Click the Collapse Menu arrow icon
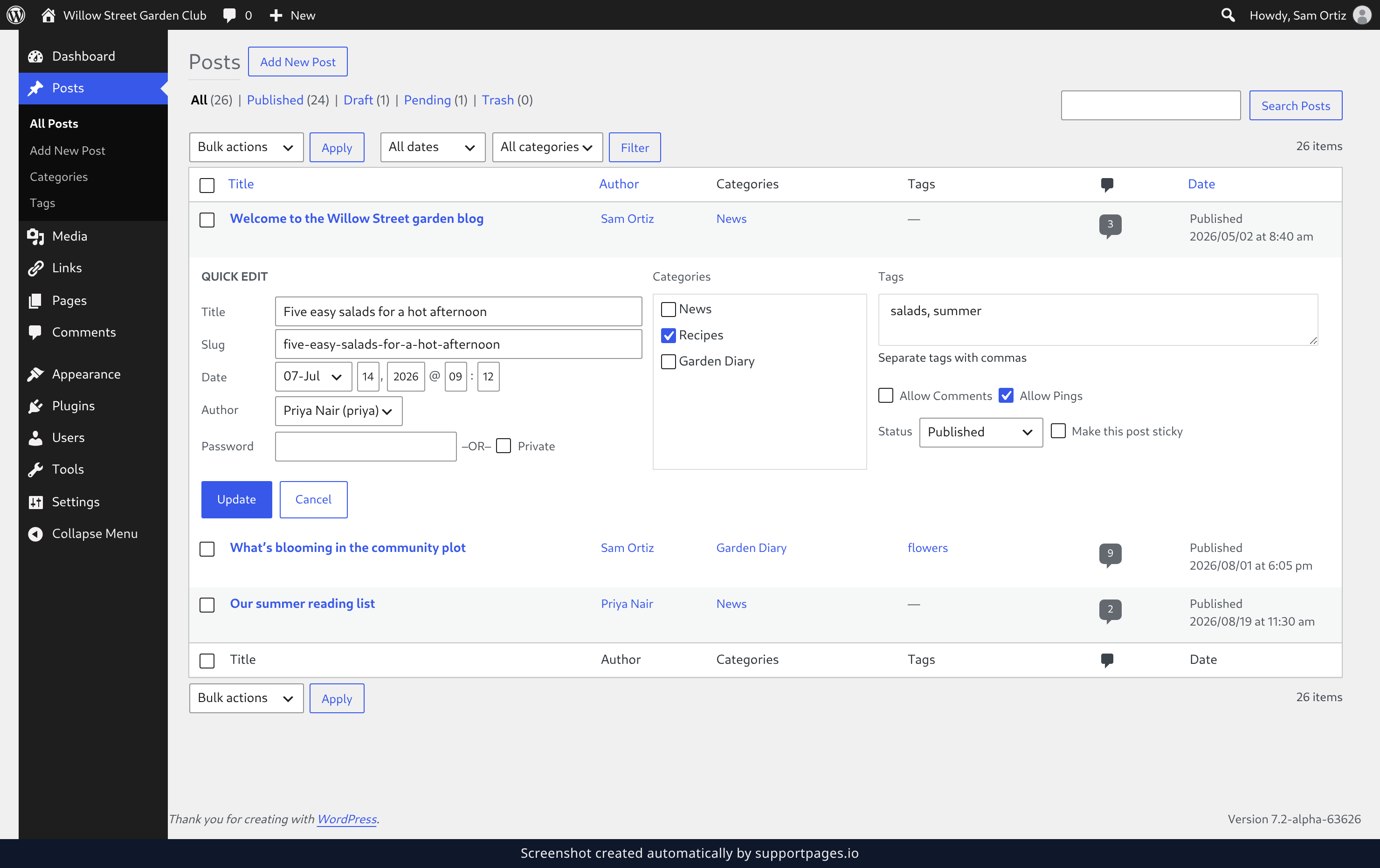 pyautogui.click(x=35, y=533)
